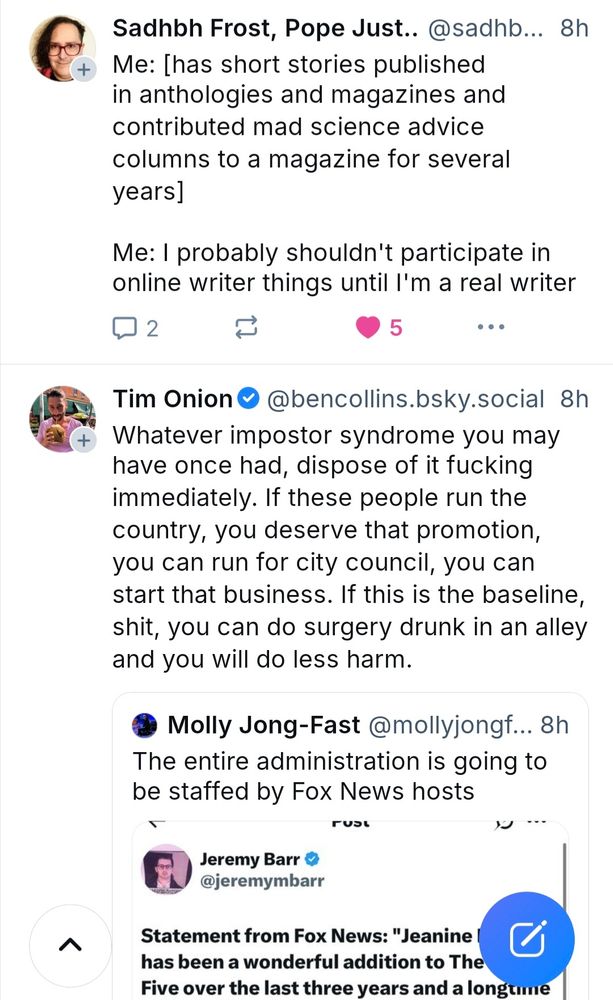Image resolution: width=613 pixels, height=1000 pixels.
Task: Compose a new post
Action: click(x=527, y=939)
